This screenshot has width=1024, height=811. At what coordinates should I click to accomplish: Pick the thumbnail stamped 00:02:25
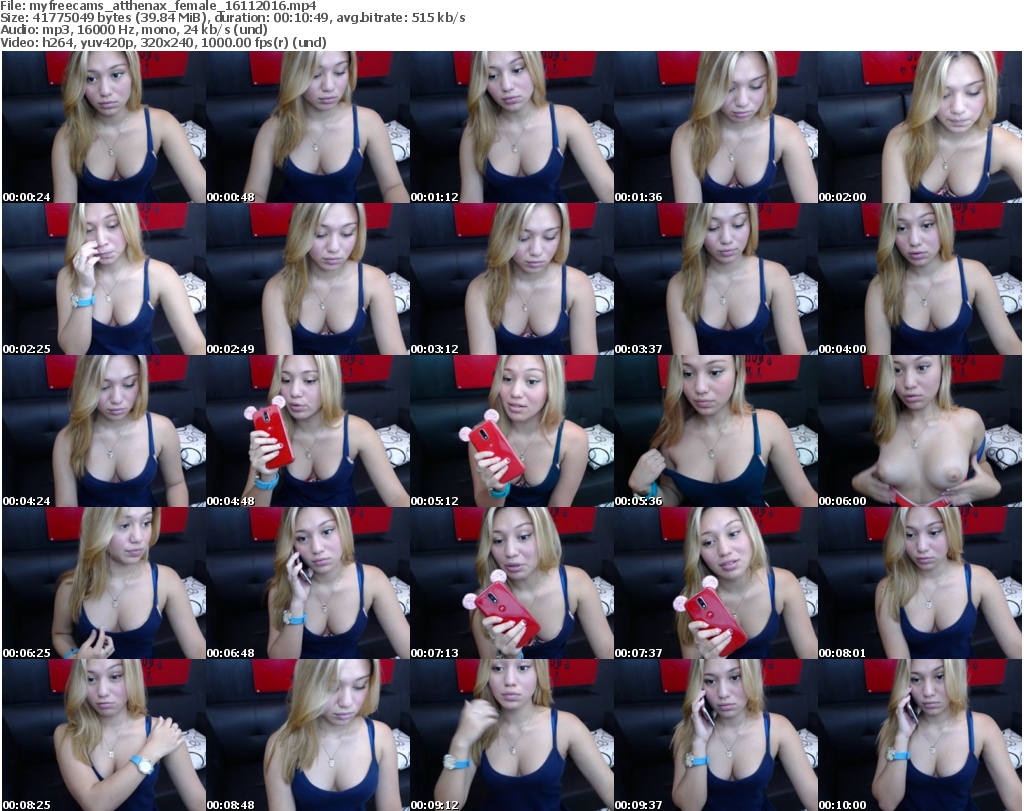click(104, 279)
